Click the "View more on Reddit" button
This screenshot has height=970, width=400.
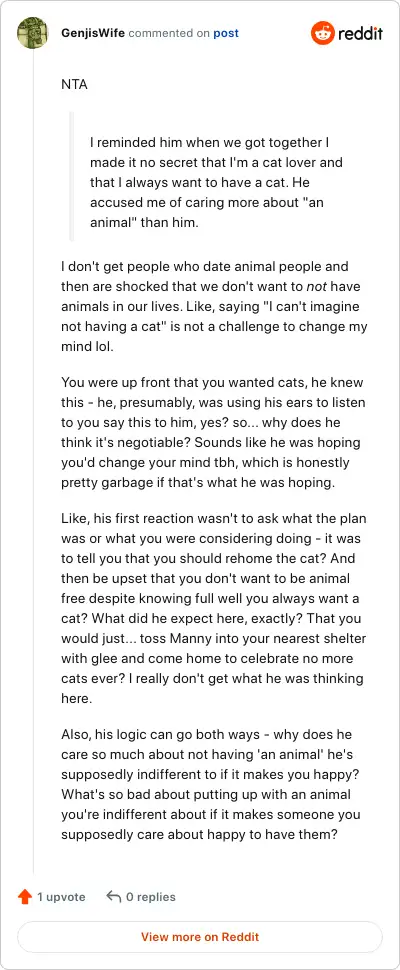pos(200,937)
